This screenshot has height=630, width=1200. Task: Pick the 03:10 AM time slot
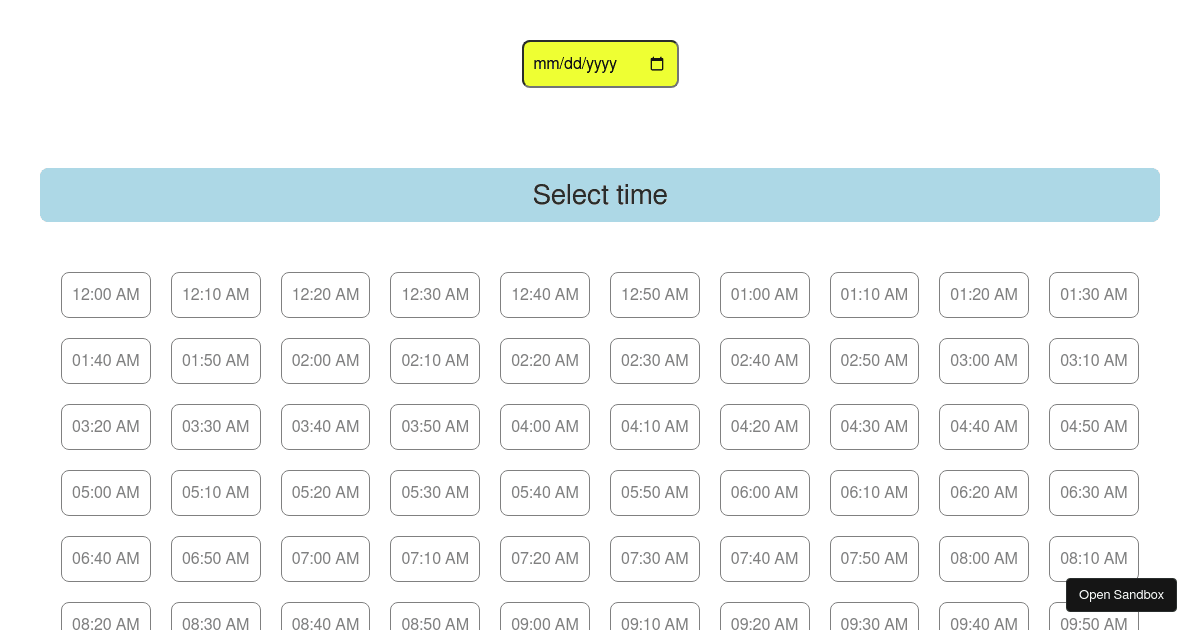[1094, 361]
